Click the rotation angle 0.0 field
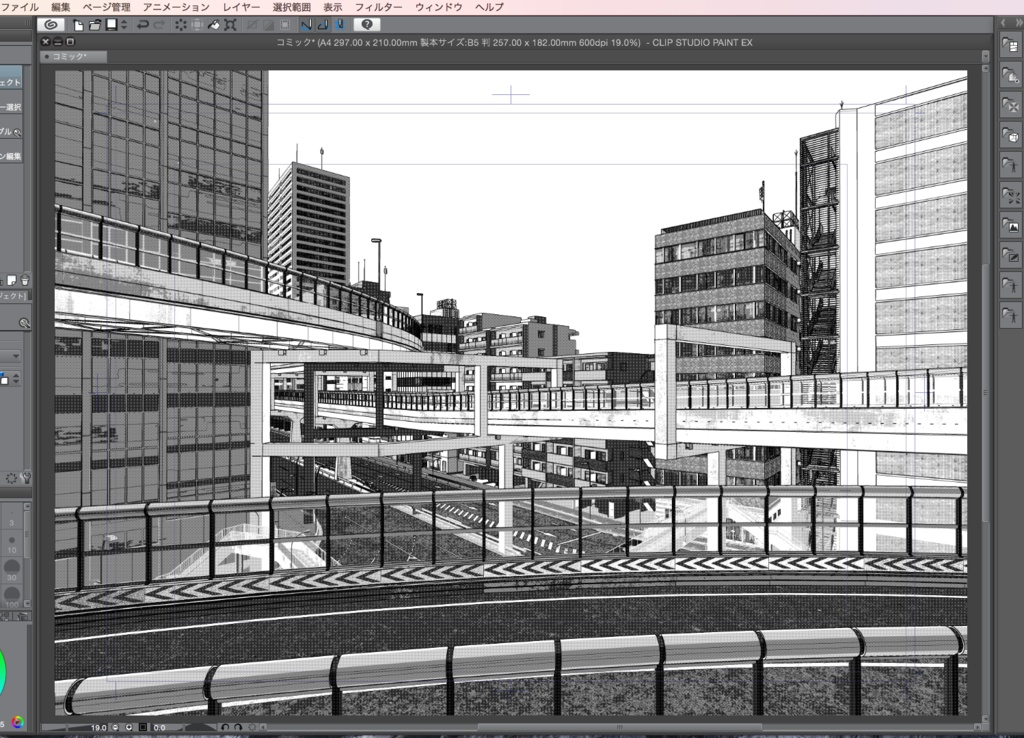Image resolution: width=1024 pixels, height=738 pixels. click(159, 728)
